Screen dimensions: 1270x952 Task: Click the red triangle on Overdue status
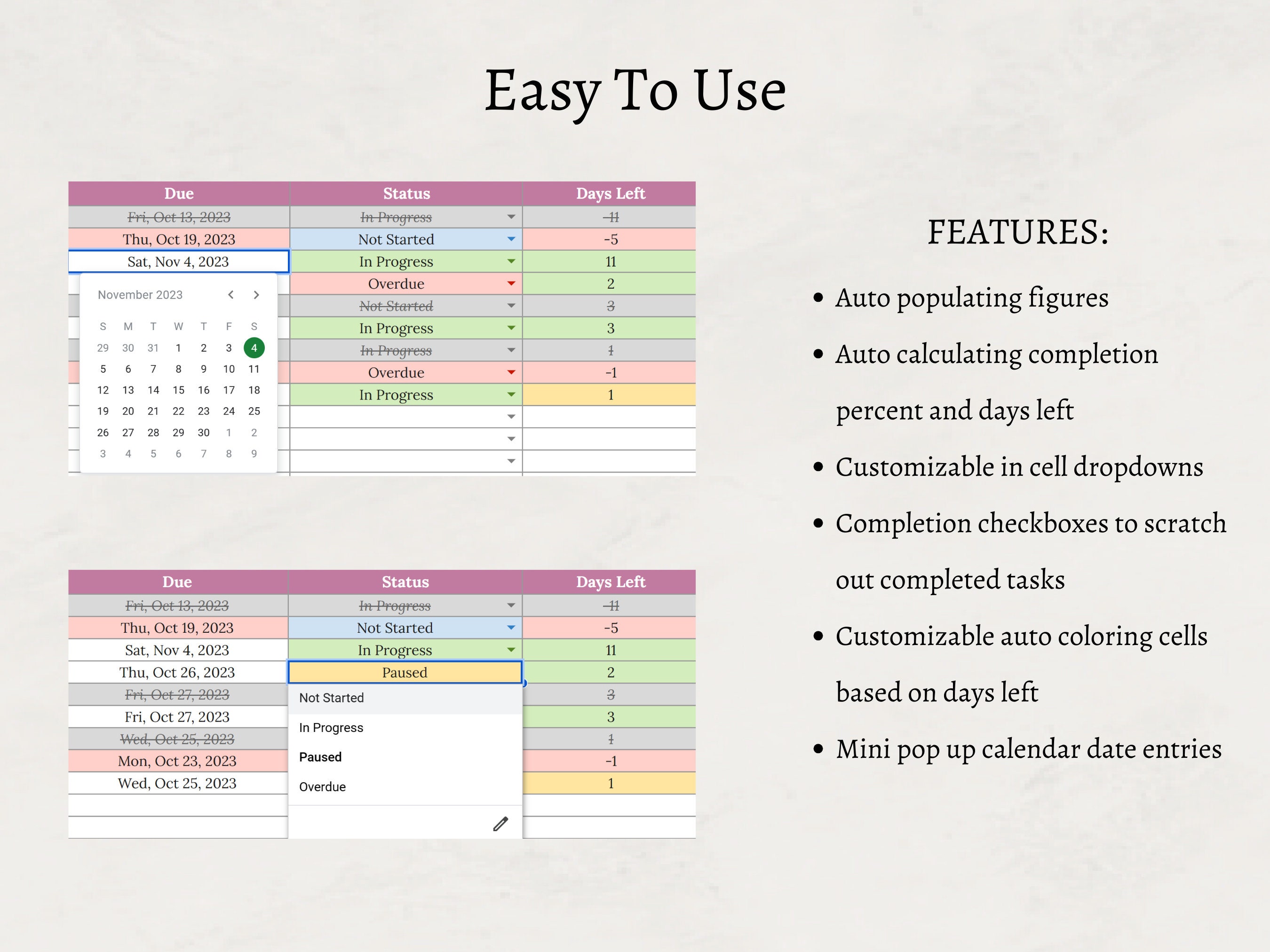[511, 283]
